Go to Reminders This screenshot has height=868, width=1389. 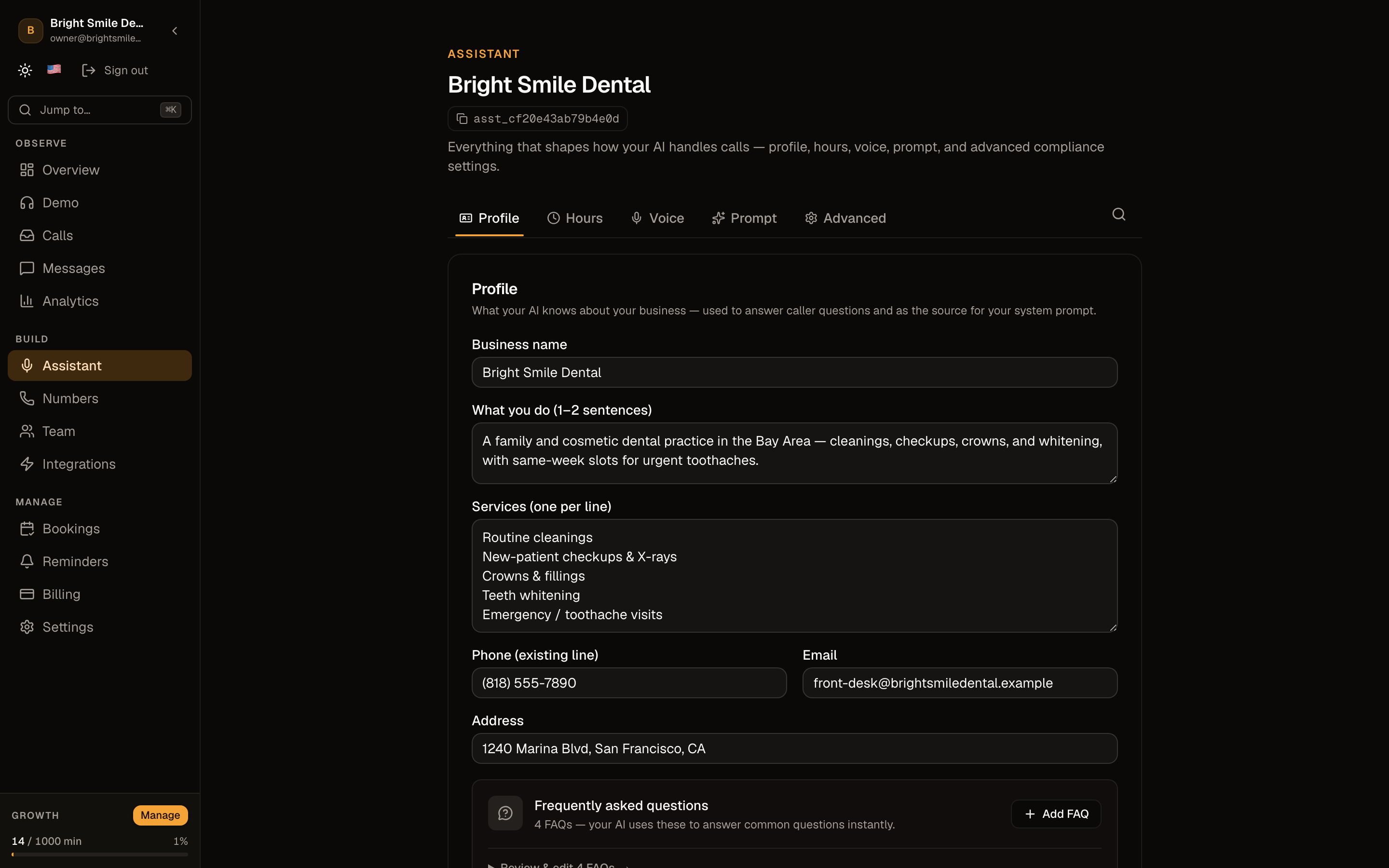(100, 561)
